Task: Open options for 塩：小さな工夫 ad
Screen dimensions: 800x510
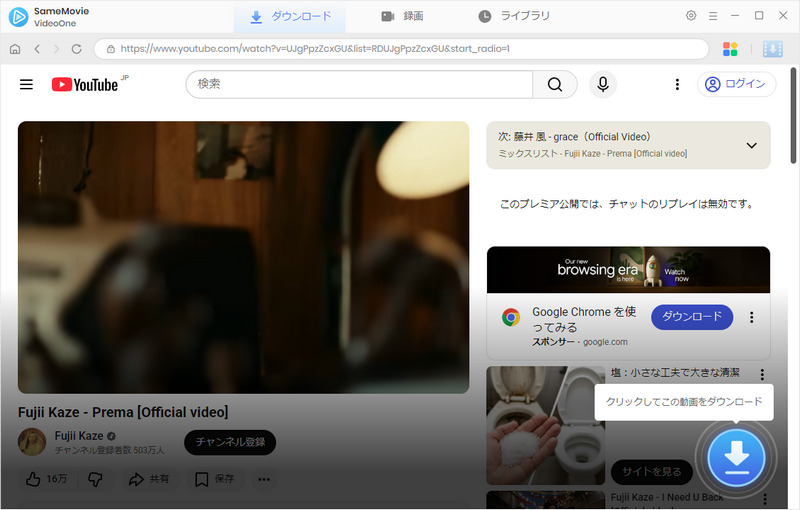Action: click(x=762, y=374)
